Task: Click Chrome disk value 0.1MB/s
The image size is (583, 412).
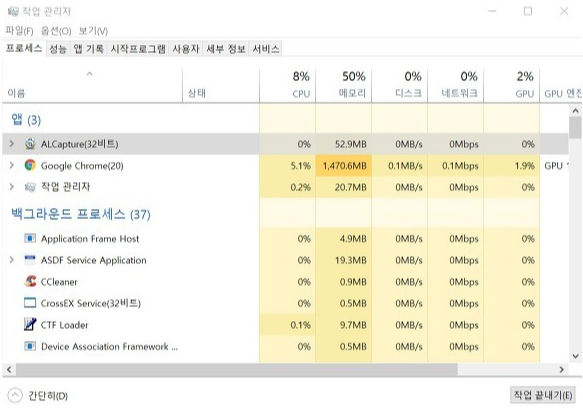Action: coord(405,165)
